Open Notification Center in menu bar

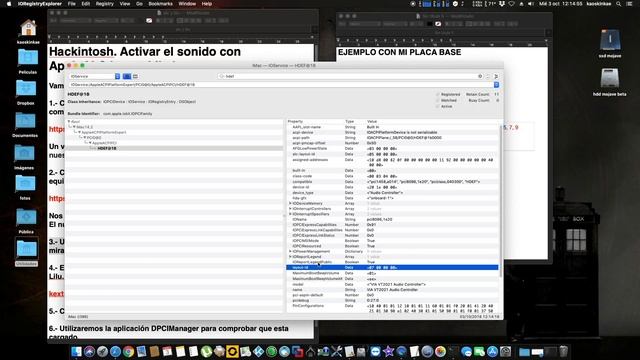[x=629, y=4]
